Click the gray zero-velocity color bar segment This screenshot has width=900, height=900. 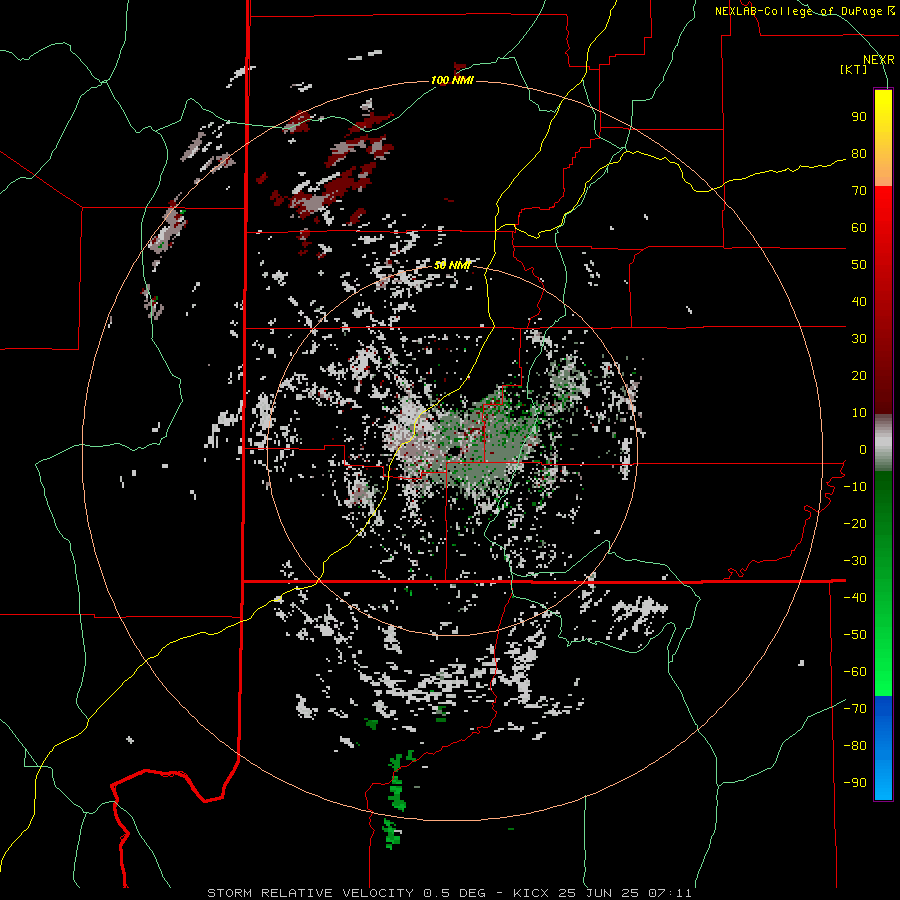tap(883, 442)
